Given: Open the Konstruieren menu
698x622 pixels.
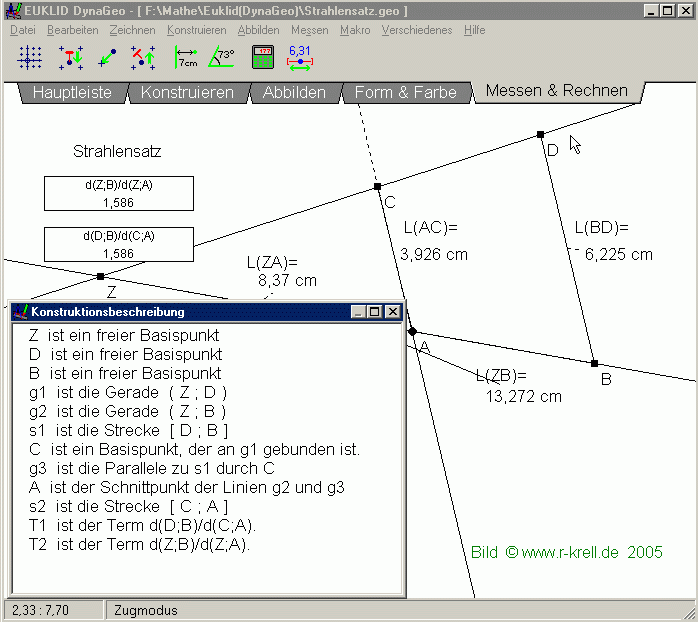Looking at the screenshot, I should point(196,30).
